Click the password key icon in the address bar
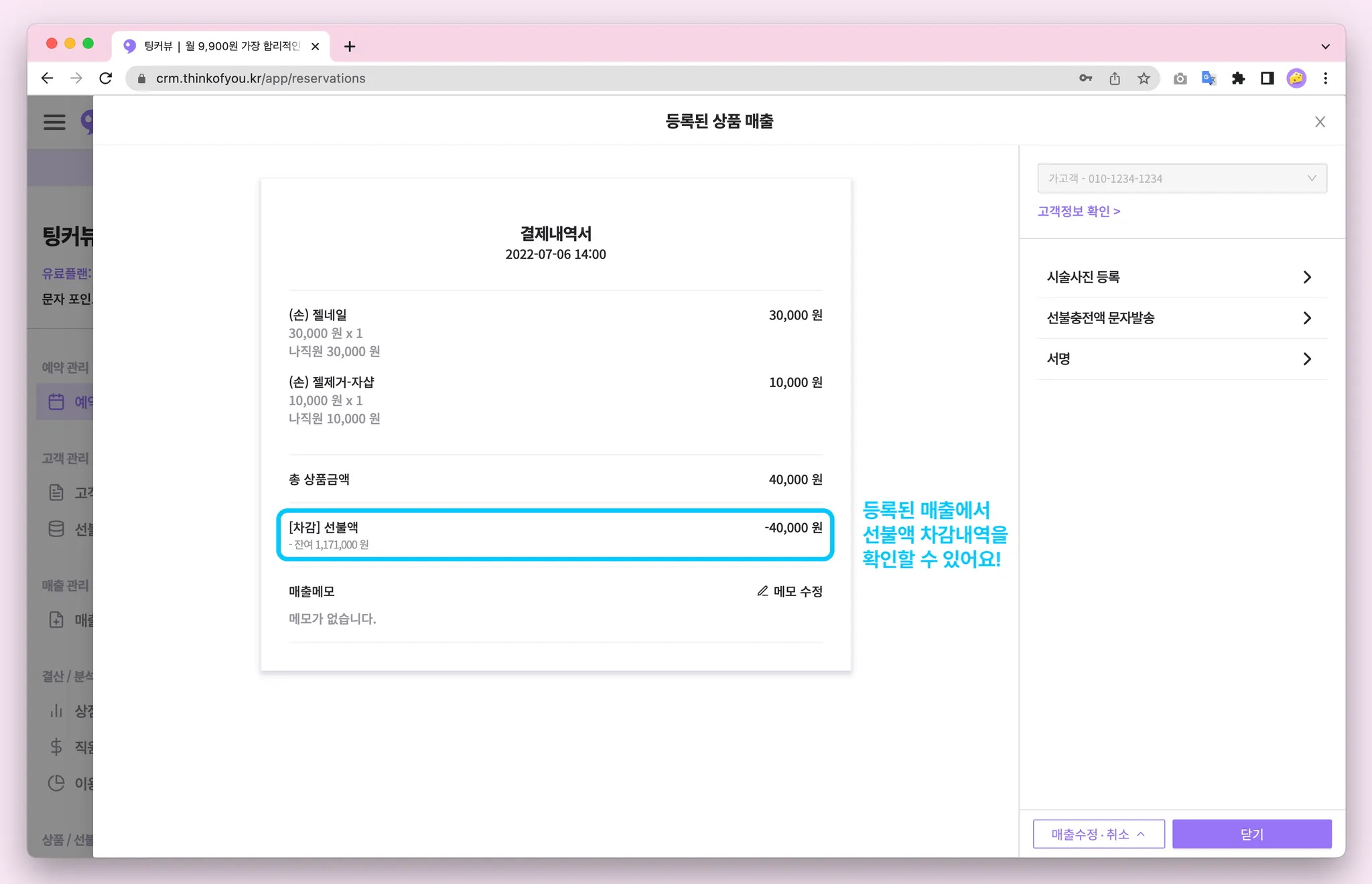Screen dimensions: 1372x884 [x=1085, y=78]
